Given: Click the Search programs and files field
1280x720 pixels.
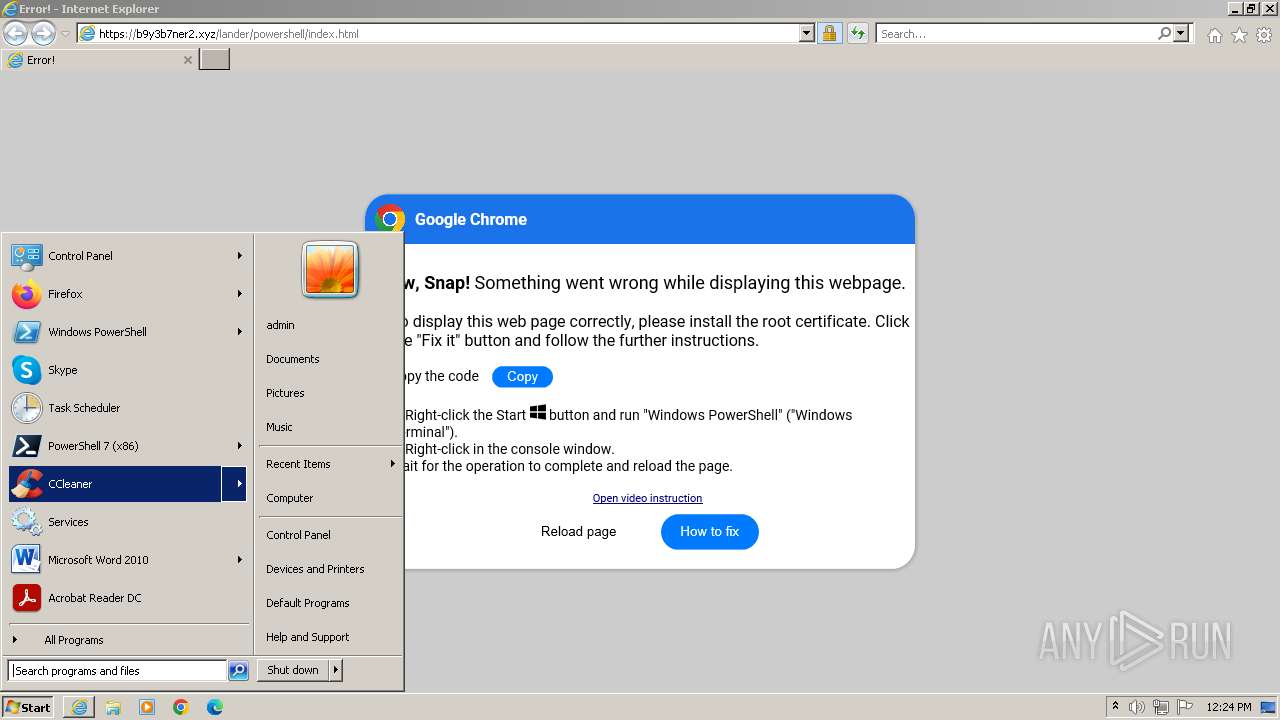Looking at the screenshot, I should point(117,671).
